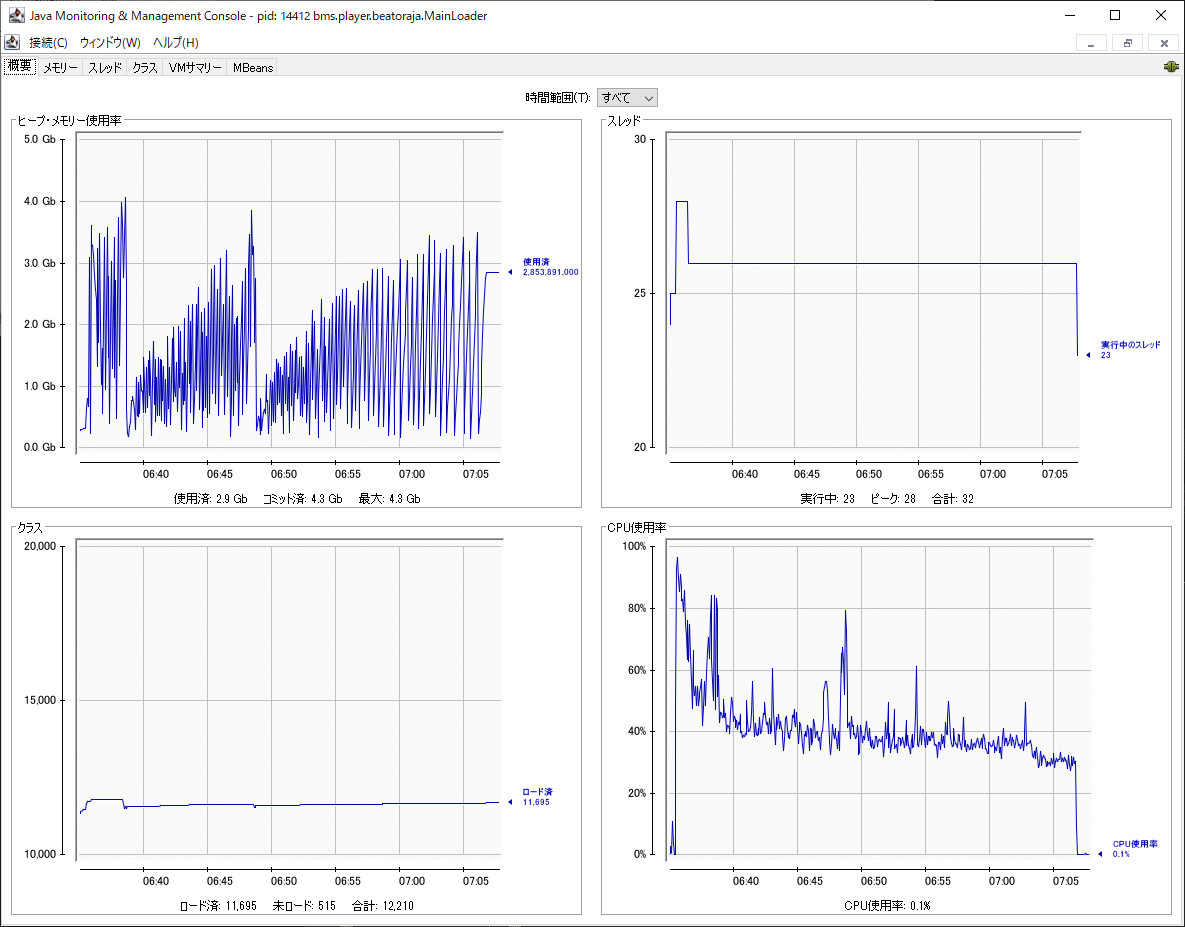Switch to the メモリー tab

(x=60, y=67)
